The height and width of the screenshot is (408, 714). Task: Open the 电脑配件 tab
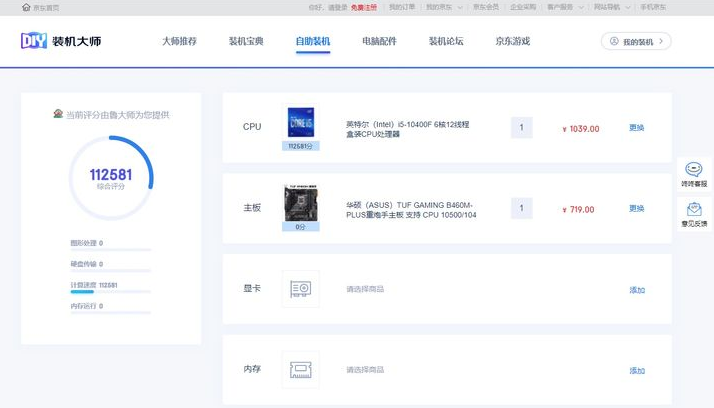pos(379,41)
